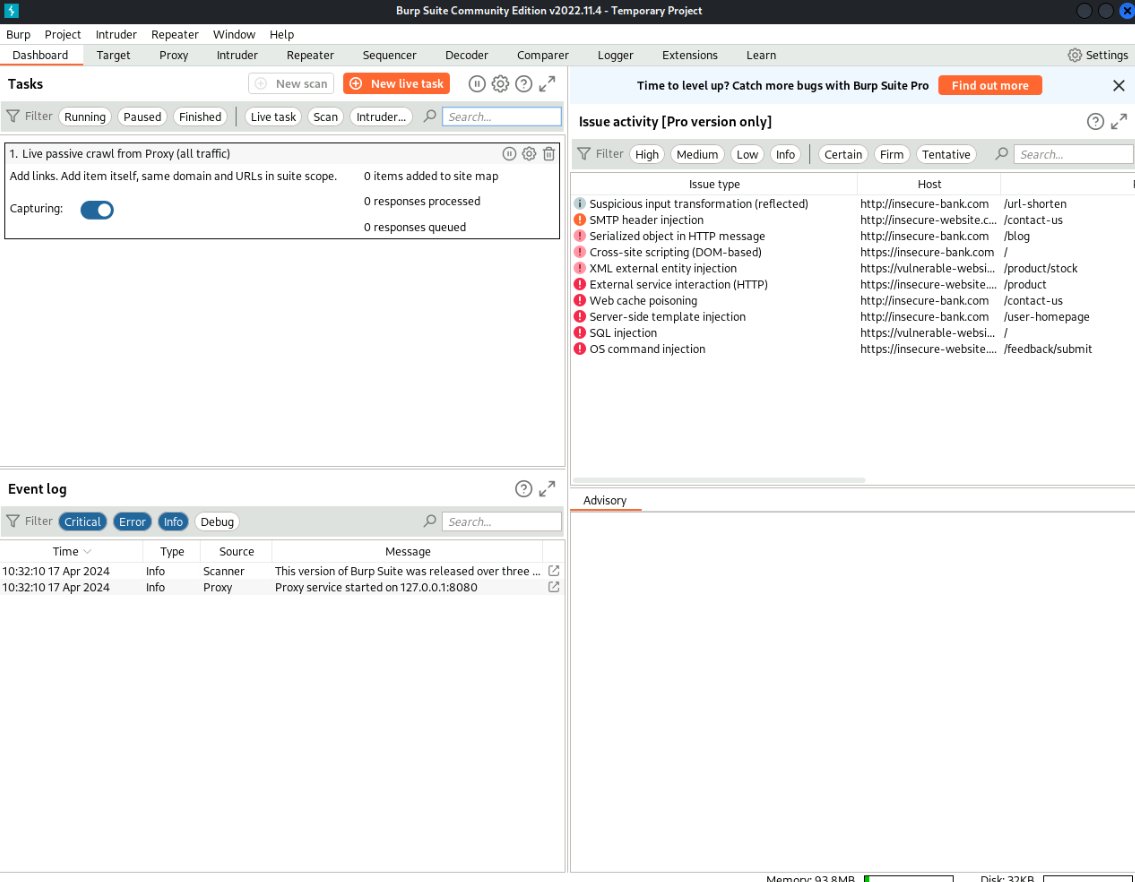Click the Tasks search field

pyautogui.click(x=502, y=117)
